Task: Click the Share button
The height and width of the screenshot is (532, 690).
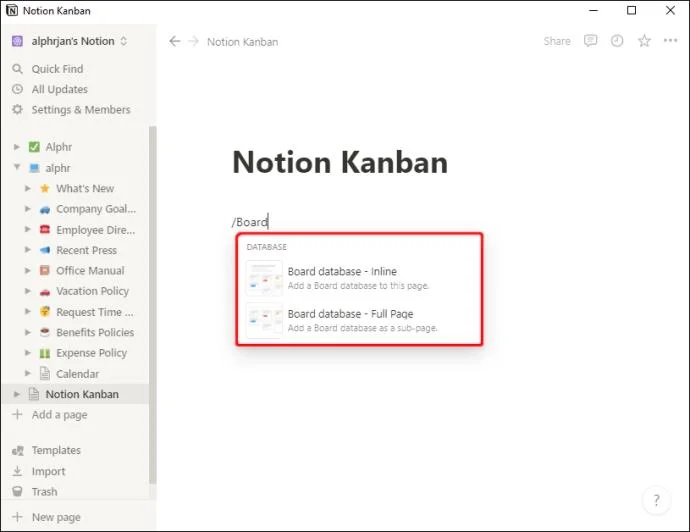Action: coord(557,41)
